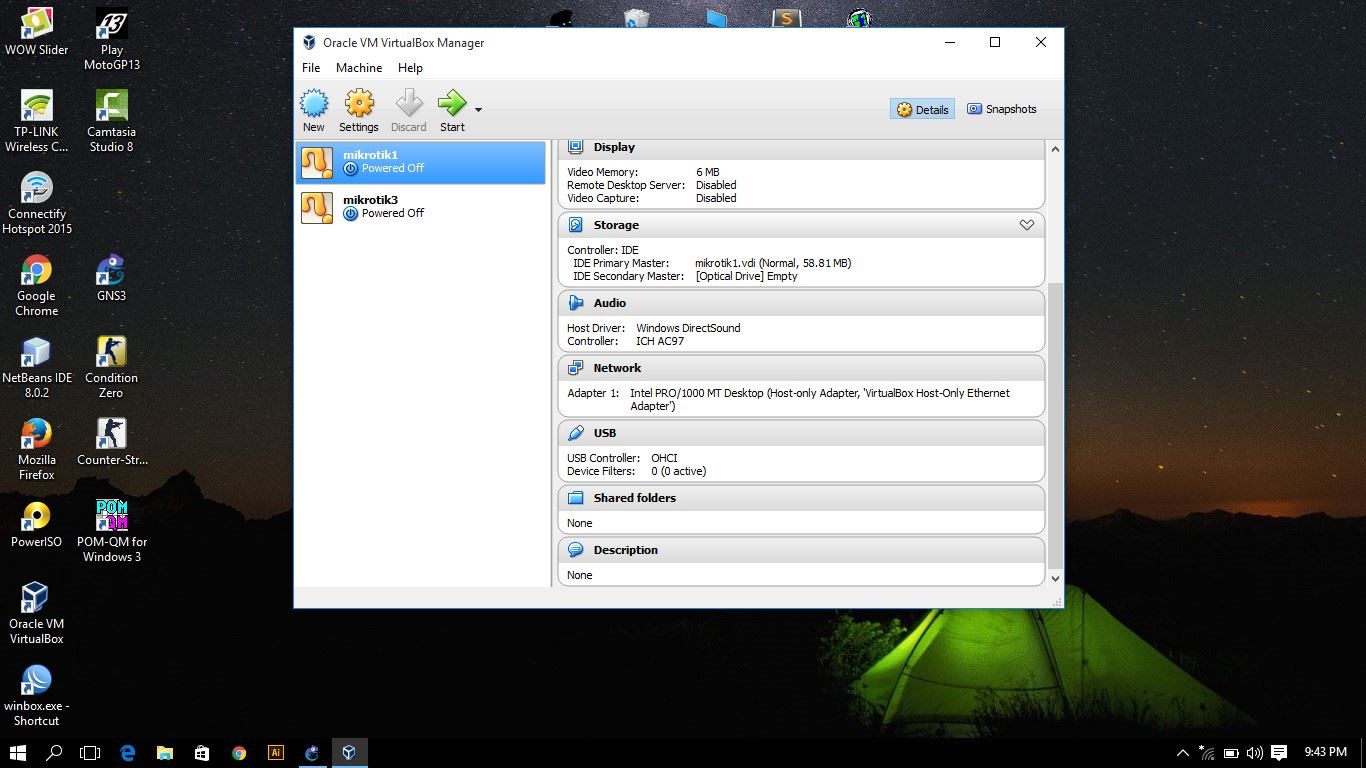The height and width of the screenshot is (768, 1366).
Task: Open Counter-Strike desktop shortcut
Action: point(111,442)
